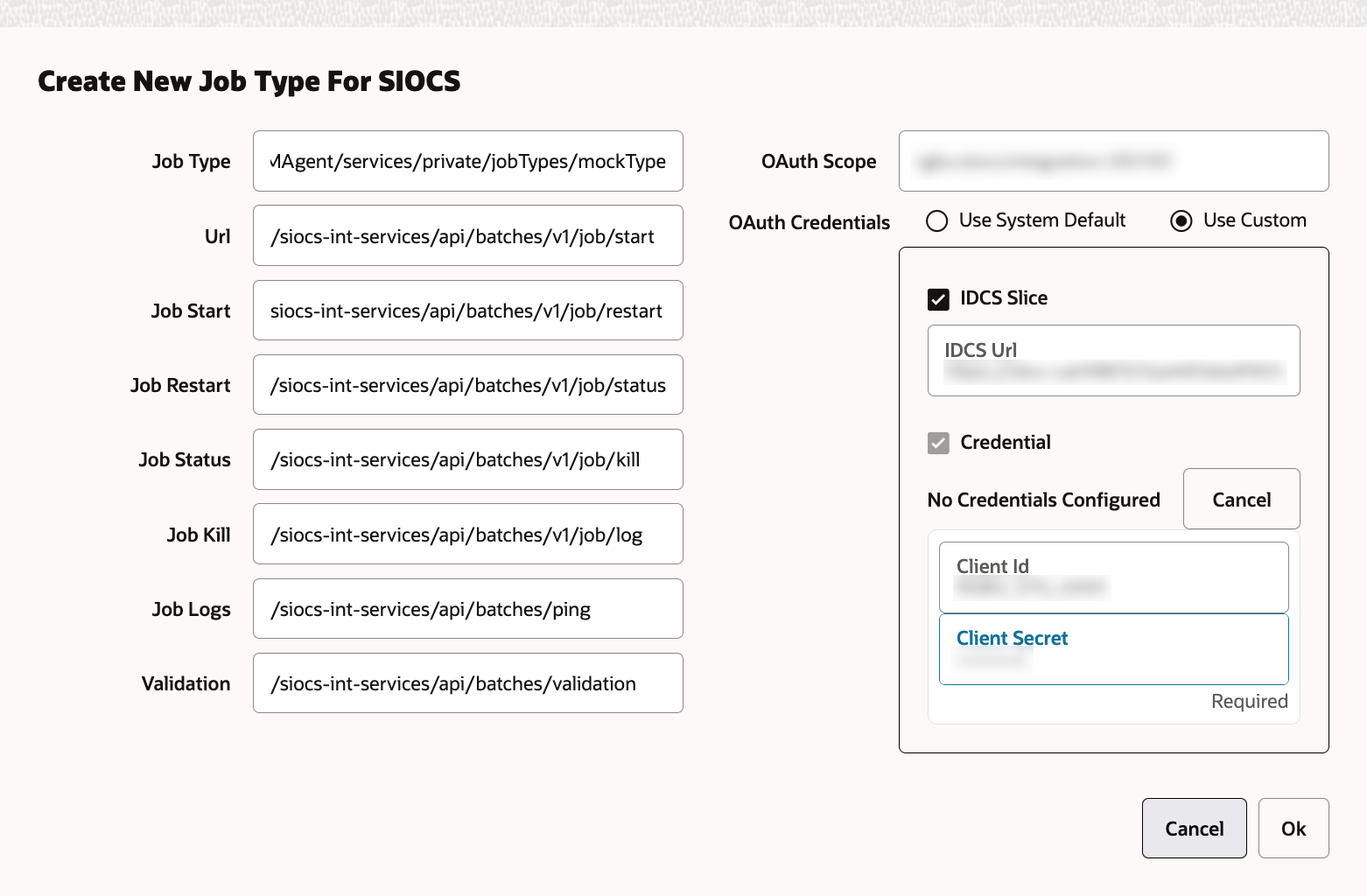Image resolution: width=1367 pixels, height=896 pixels.
Task: Toggle the IDCS Slice checkbox
Action: 938,299
